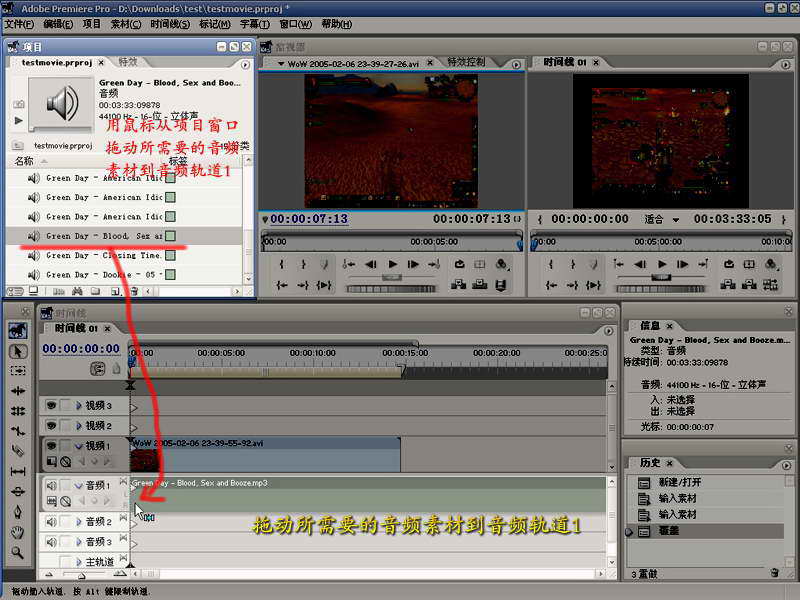800x600 pixels.
Task: Expand the 视频 3 track triangle
Action: 79,405
